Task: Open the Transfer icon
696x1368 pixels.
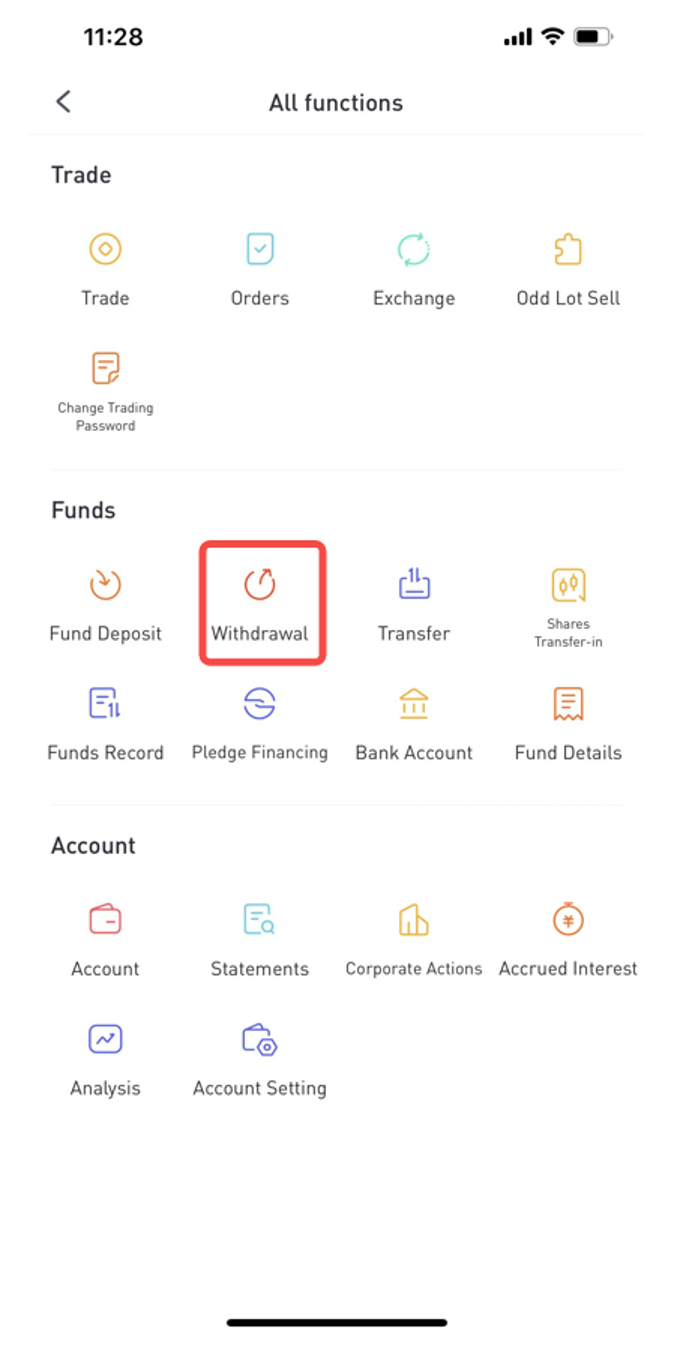Action: click(414, 584)
